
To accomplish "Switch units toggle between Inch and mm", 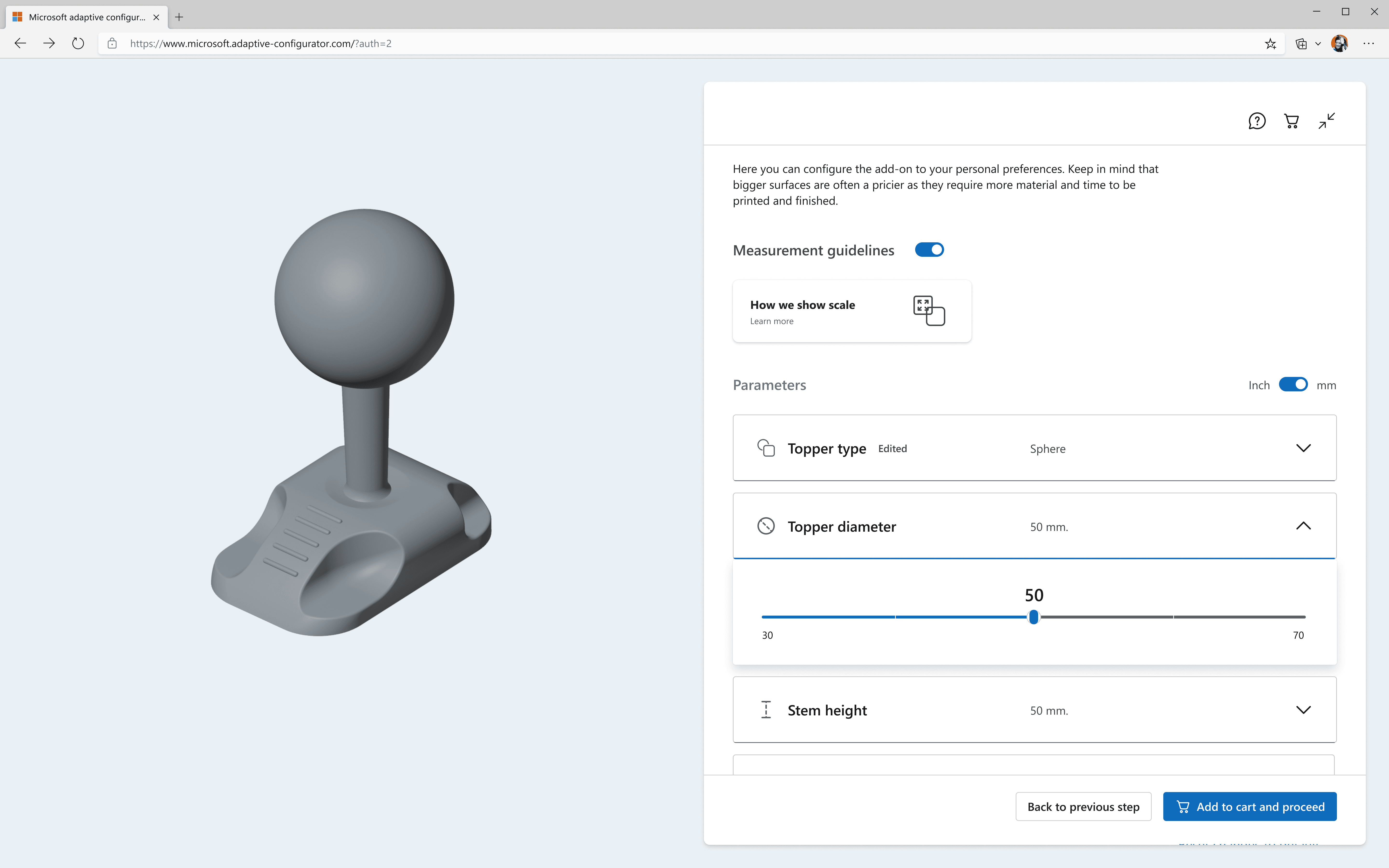I will click(x=1293, y=385).
